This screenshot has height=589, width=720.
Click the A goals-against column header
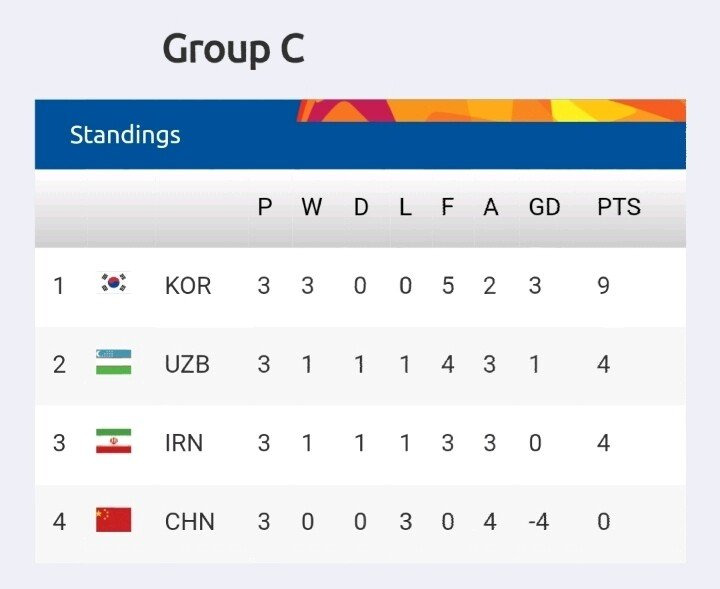point(490,207)
